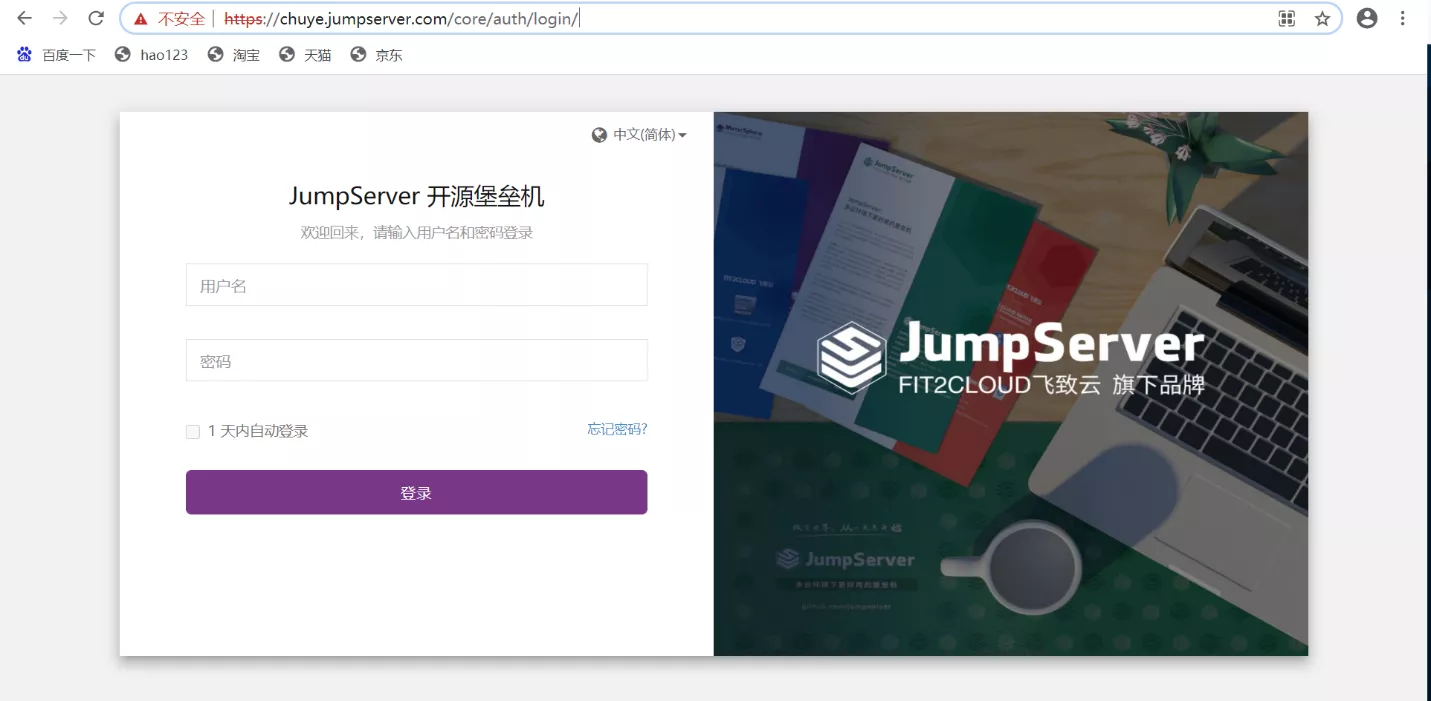The height and width of the screenshot is (701, 1431).
Task: Open the browser profile avatar icon
Action: click(x=1367, y=18)
